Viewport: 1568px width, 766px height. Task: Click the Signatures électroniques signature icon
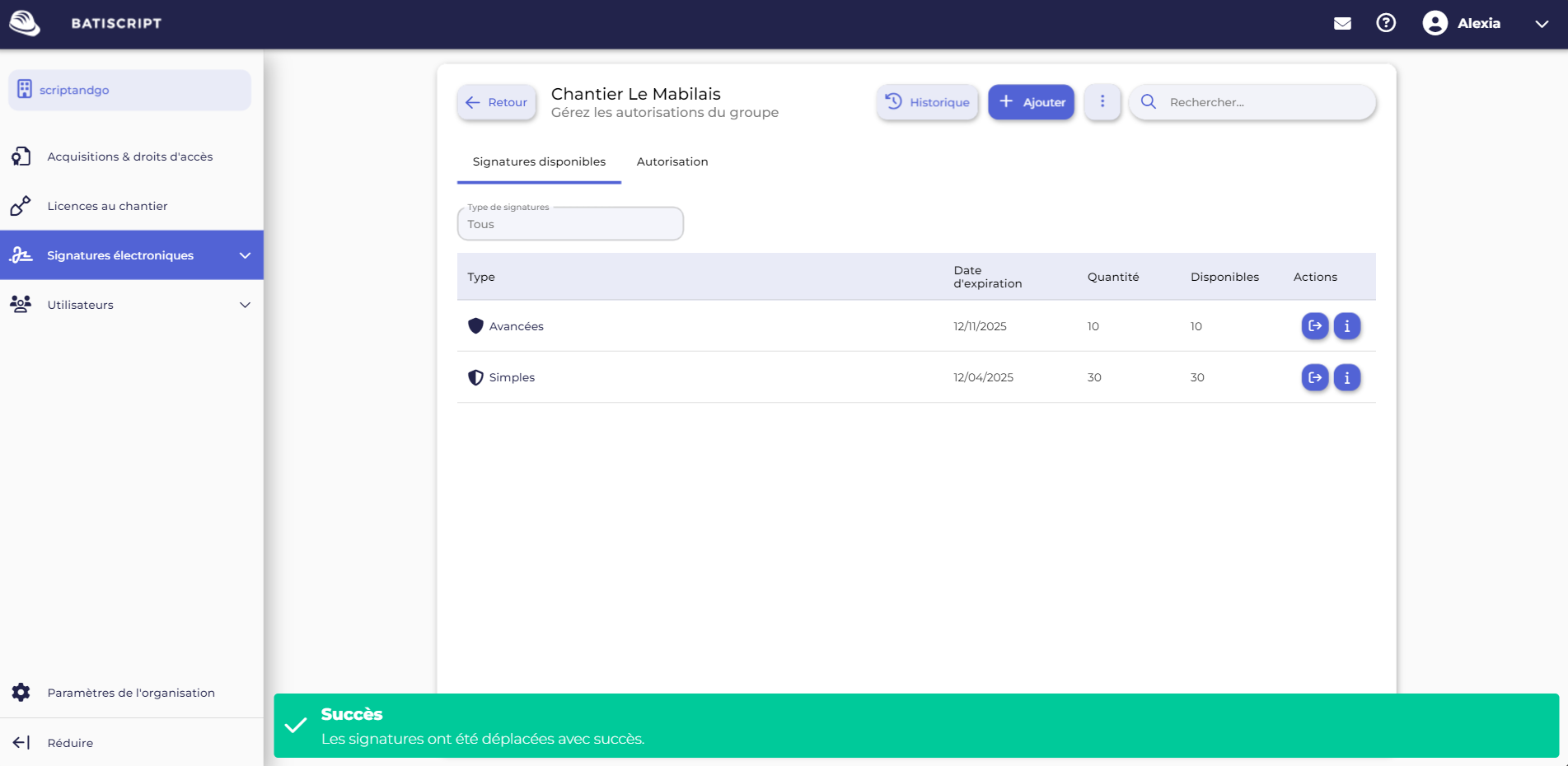click(21, 255)
